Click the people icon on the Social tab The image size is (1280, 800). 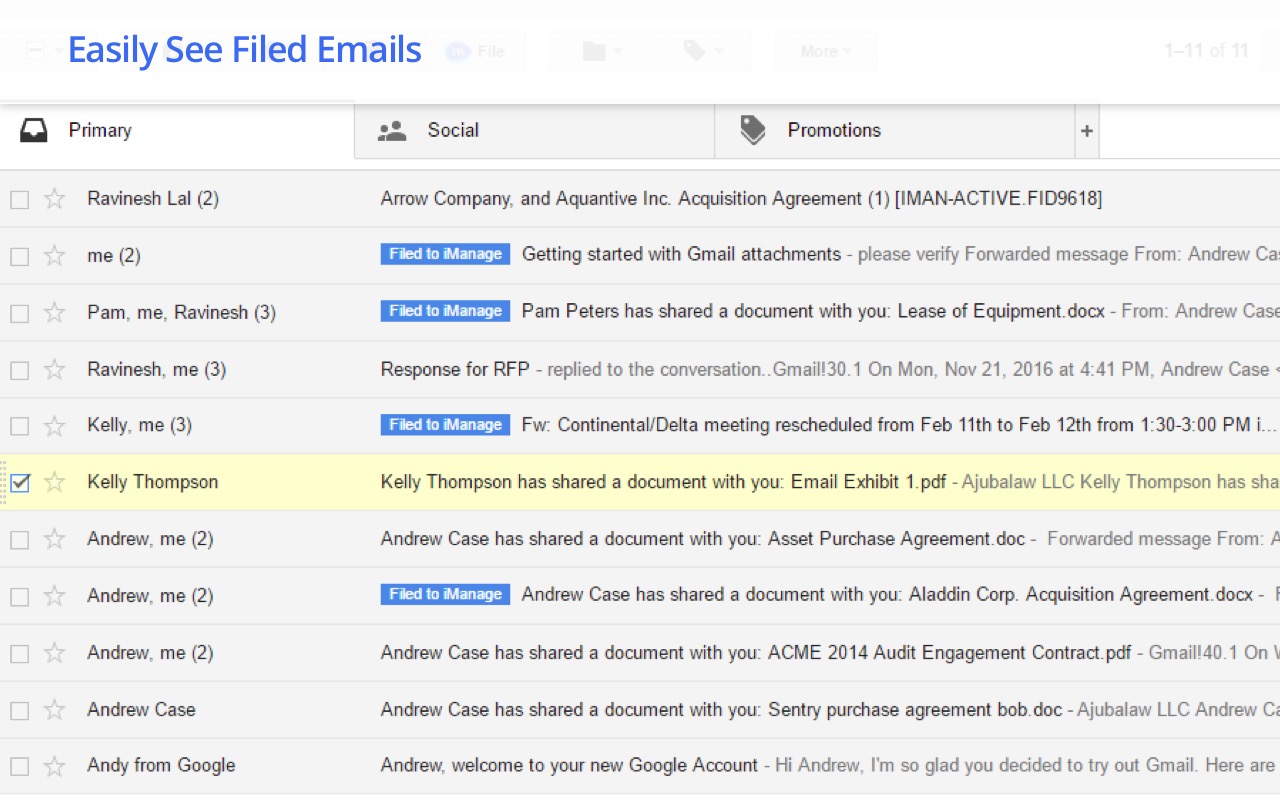point(391,129)
